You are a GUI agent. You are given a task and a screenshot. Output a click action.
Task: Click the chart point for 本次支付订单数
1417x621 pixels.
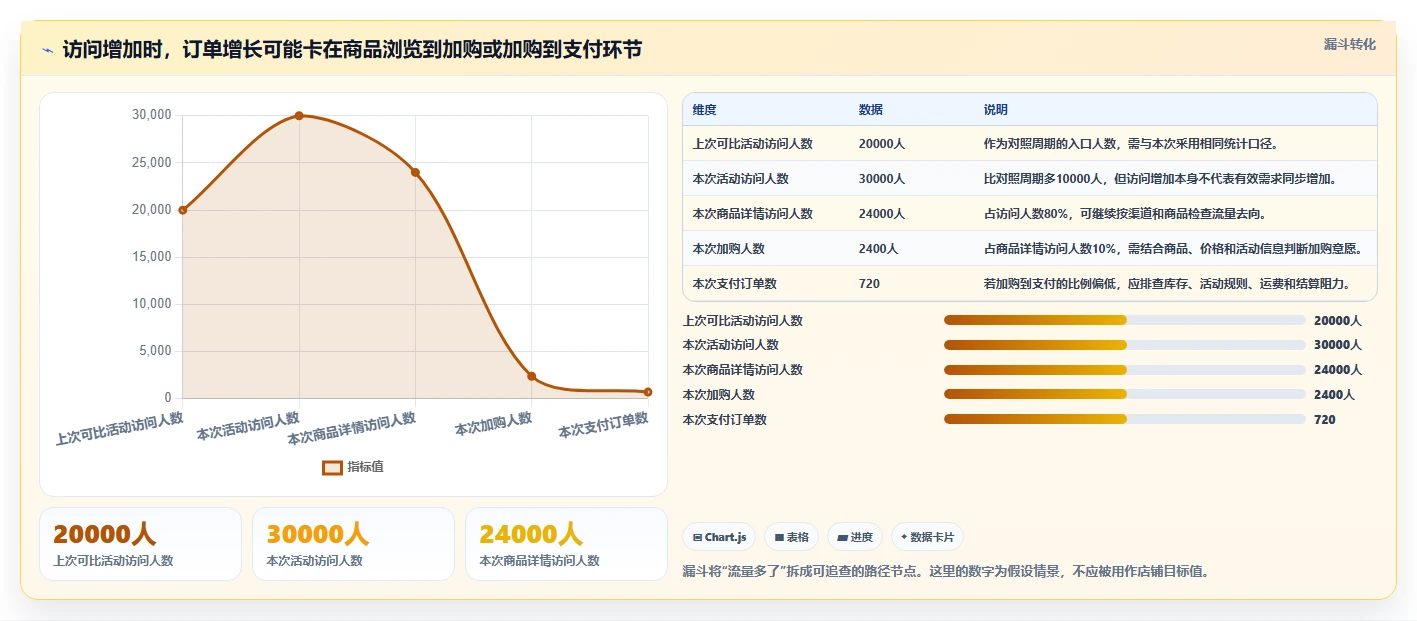click(648, 392)
